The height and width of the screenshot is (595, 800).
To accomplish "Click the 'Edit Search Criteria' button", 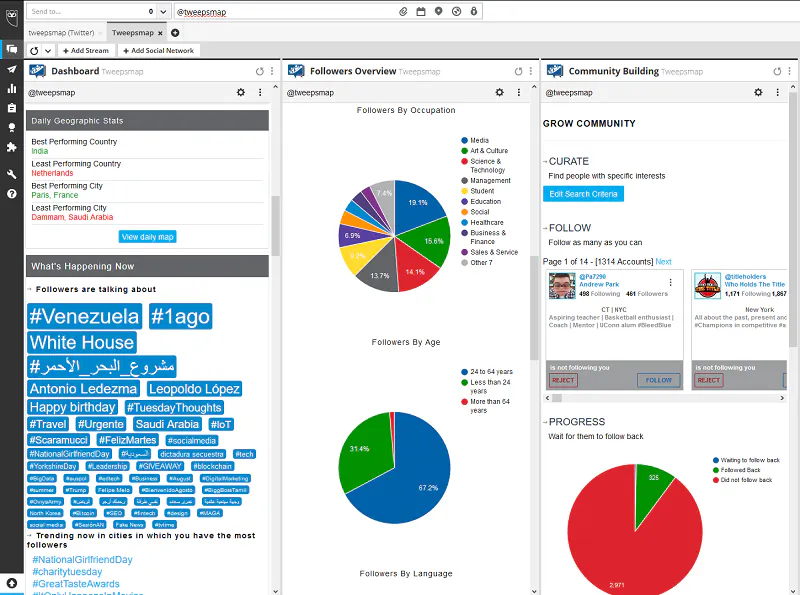I will pos(583,193).
